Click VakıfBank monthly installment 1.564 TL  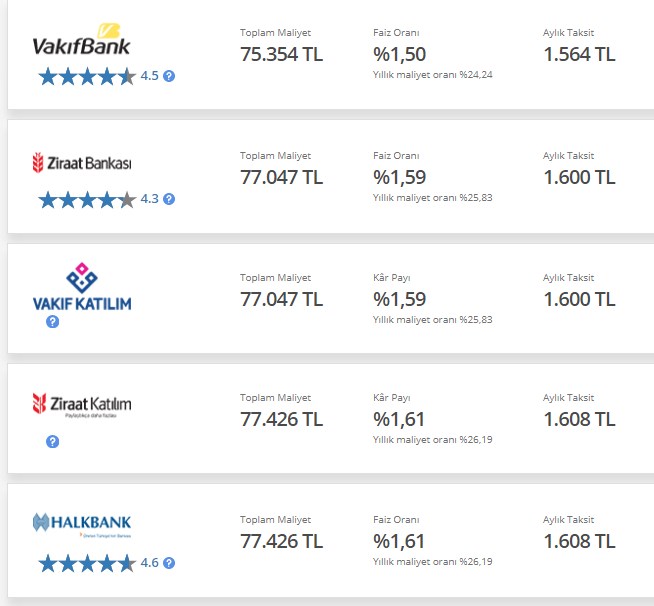pyautogui.click(x=579, y=54)
